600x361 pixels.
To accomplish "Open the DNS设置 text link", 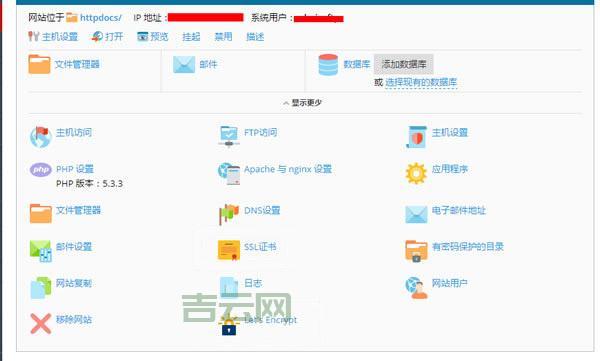I will click(x=262, y=210).
